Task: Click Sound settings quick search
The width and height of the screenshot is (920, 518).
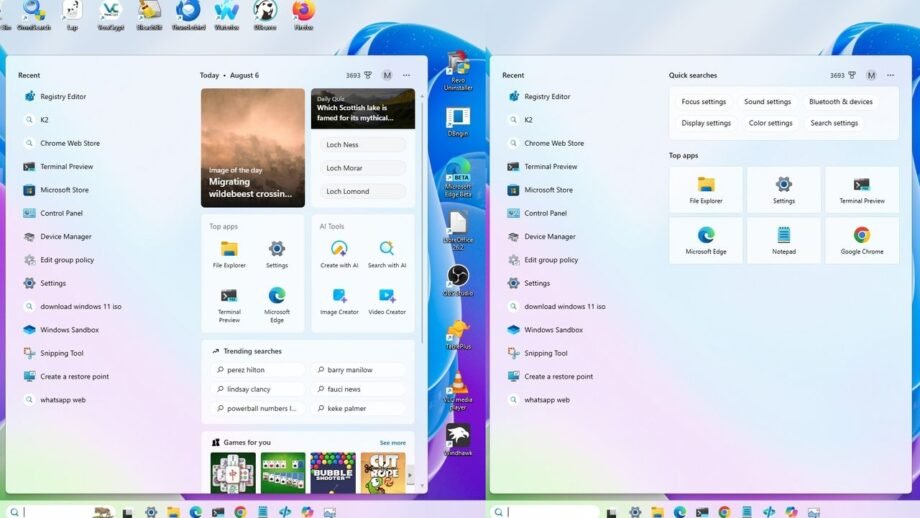Action: pos(767,101)
